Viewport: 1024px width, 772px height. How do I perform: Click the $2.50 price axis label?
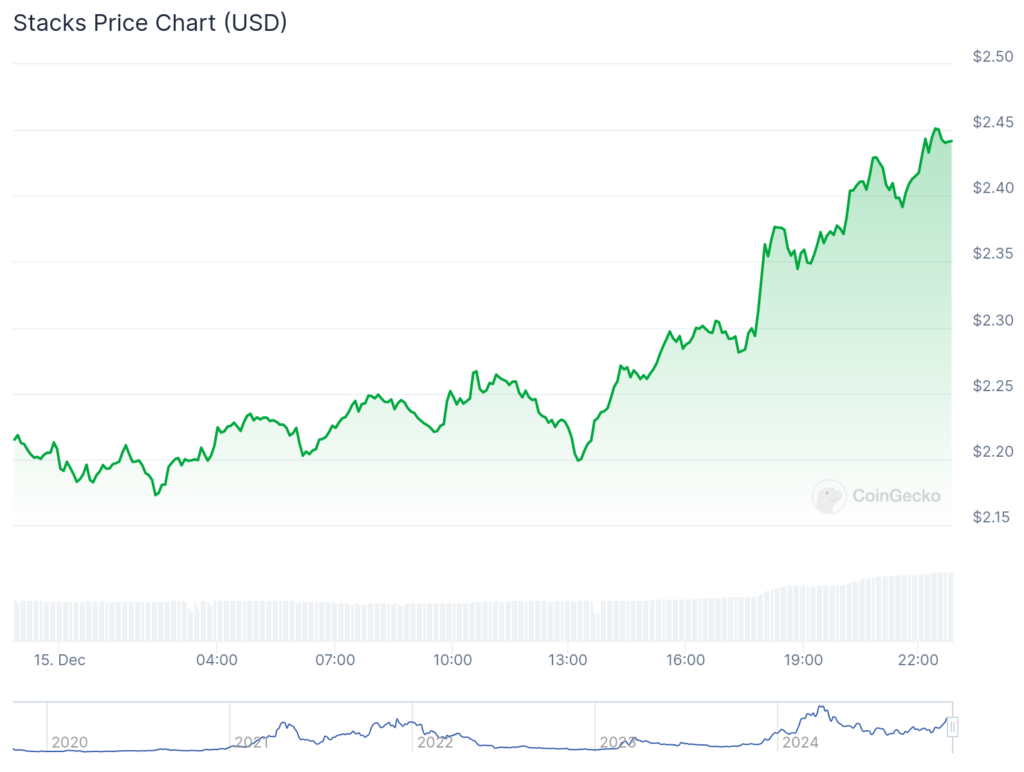[994, 57]
